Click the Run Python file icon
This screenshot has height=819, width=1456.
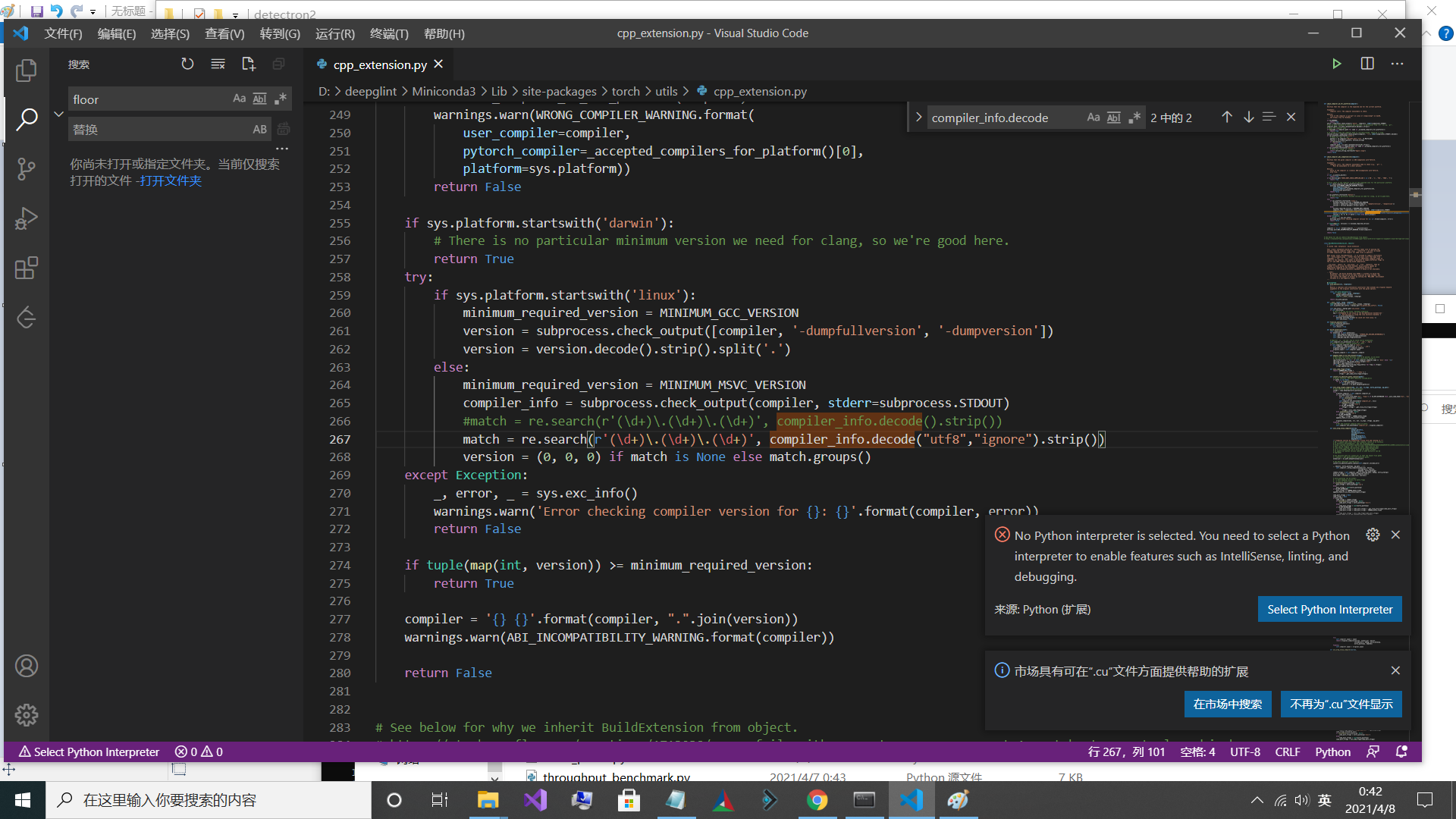(1336, 64)
